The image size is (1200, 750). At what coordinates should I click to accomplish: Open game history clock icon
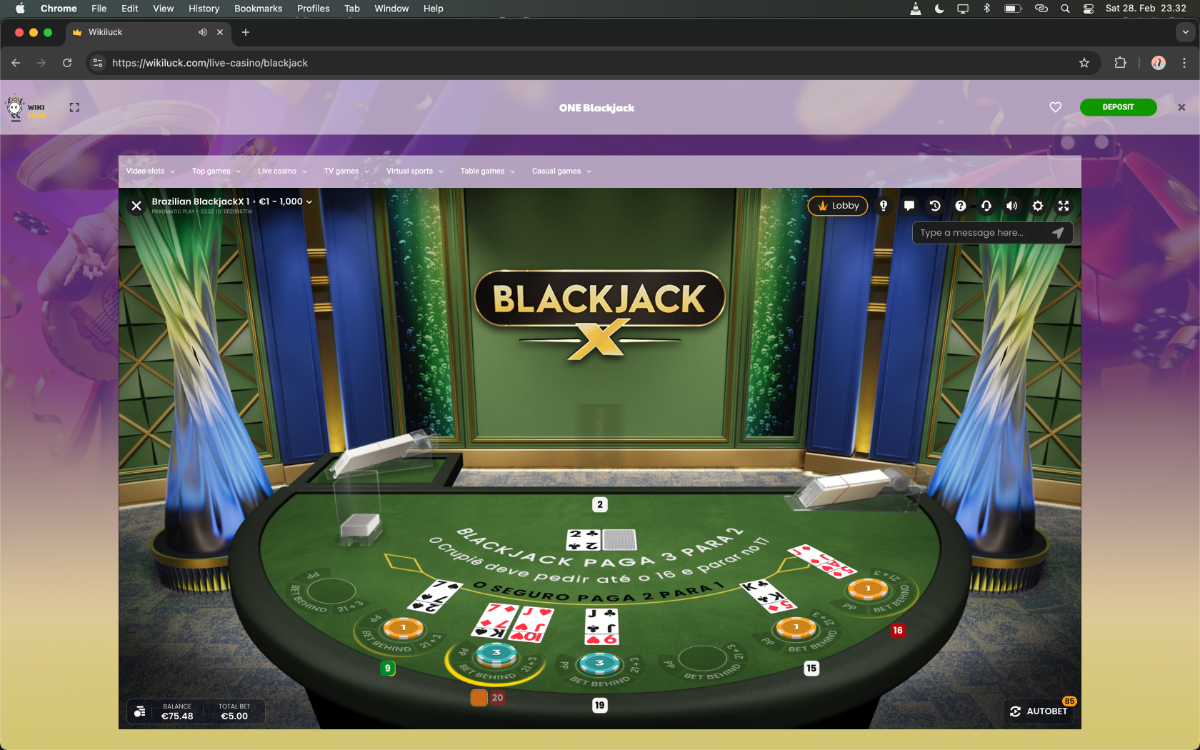(x=935, y=206)
